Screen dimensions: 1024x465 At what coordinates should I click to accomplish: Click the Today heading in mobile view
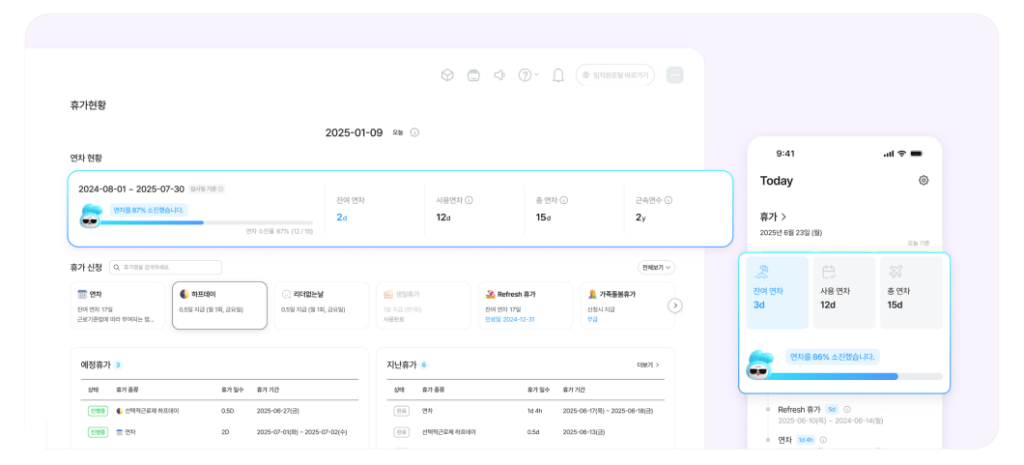[x=776, y=181]
